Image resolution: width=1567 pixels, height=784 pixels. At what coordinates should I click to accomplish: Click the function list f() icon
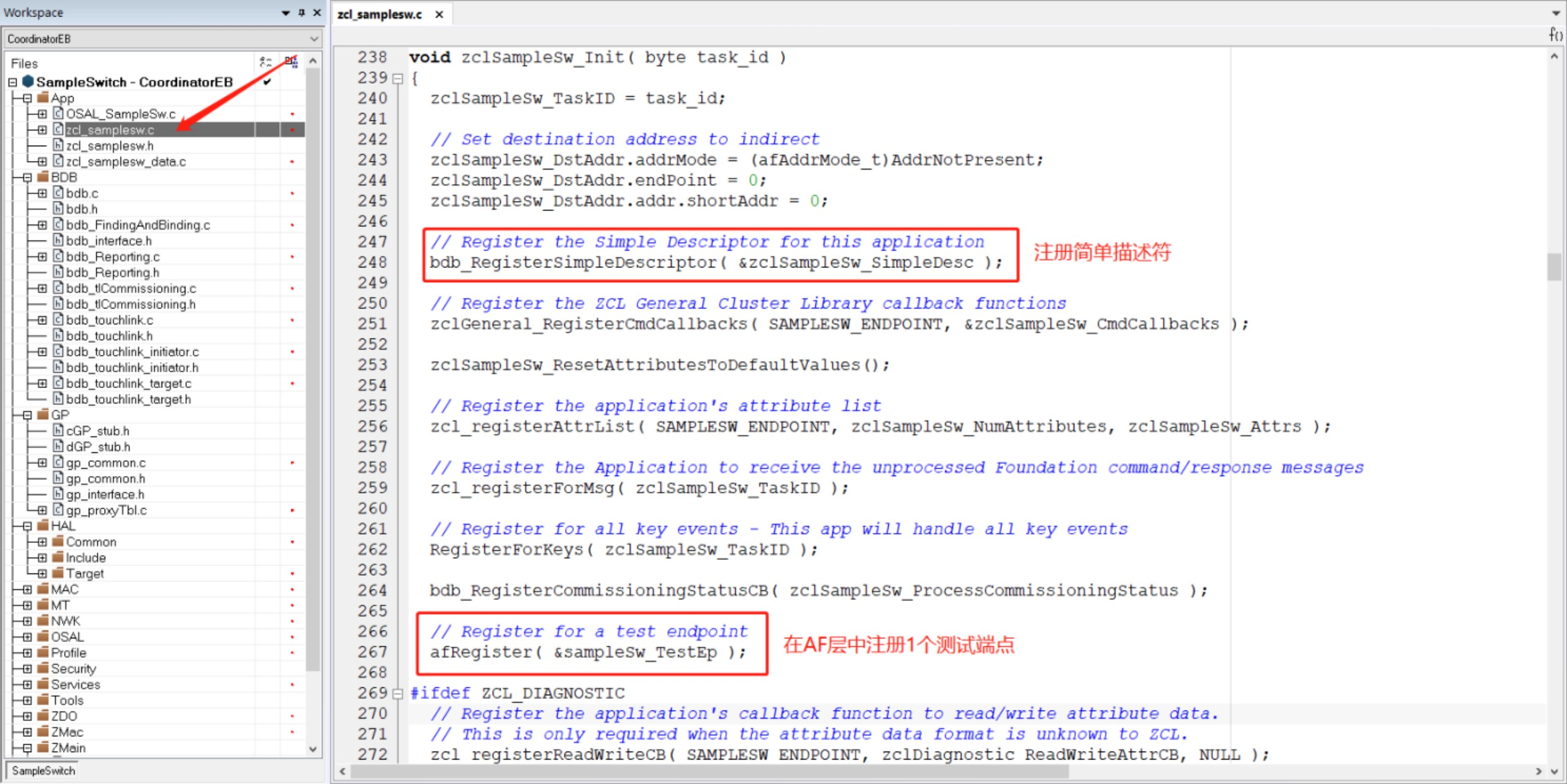tap(1555, 34)
